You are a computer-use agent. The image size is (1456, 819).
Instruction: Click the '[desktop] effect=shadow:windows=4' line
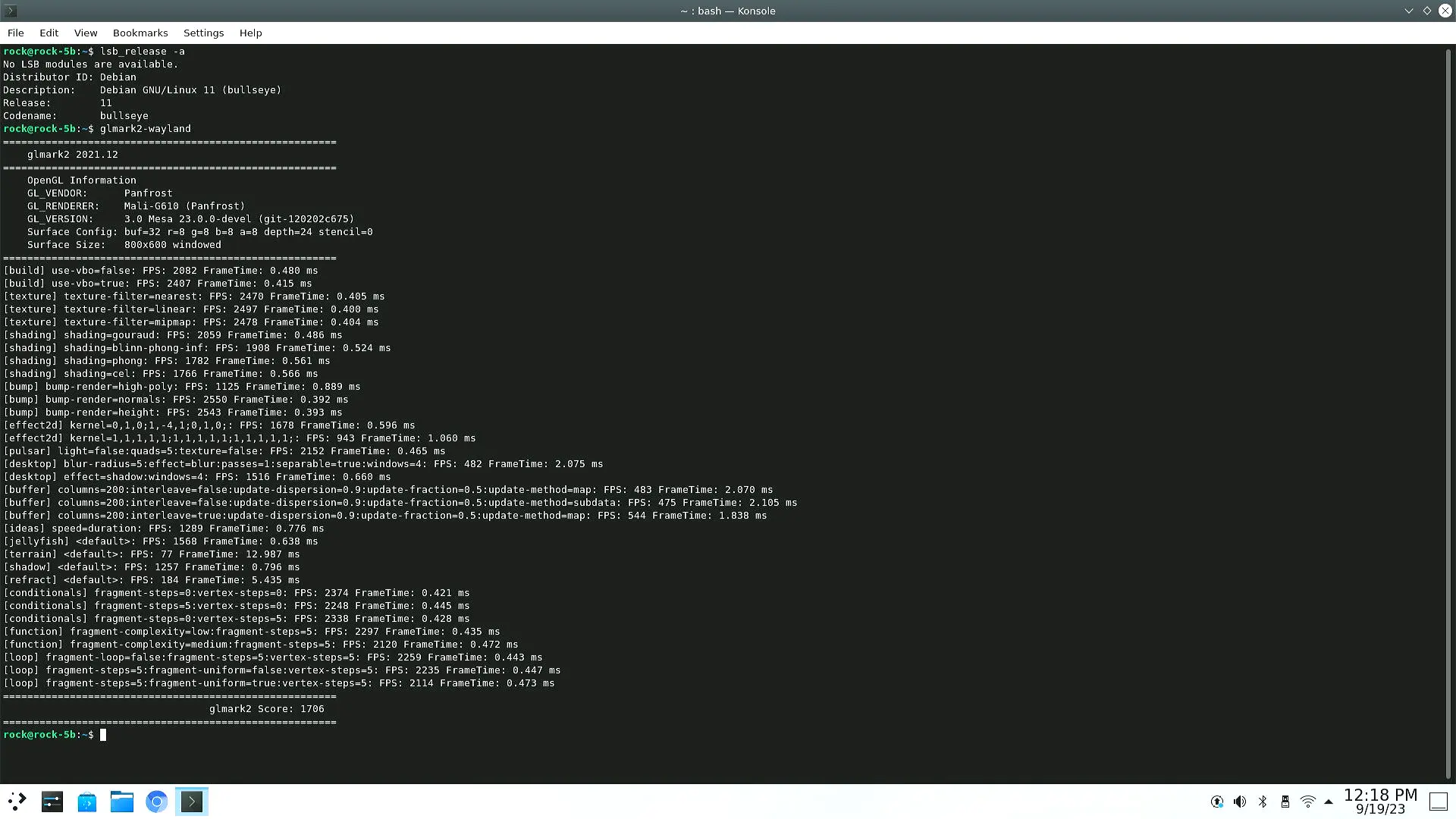coord(197,477)
